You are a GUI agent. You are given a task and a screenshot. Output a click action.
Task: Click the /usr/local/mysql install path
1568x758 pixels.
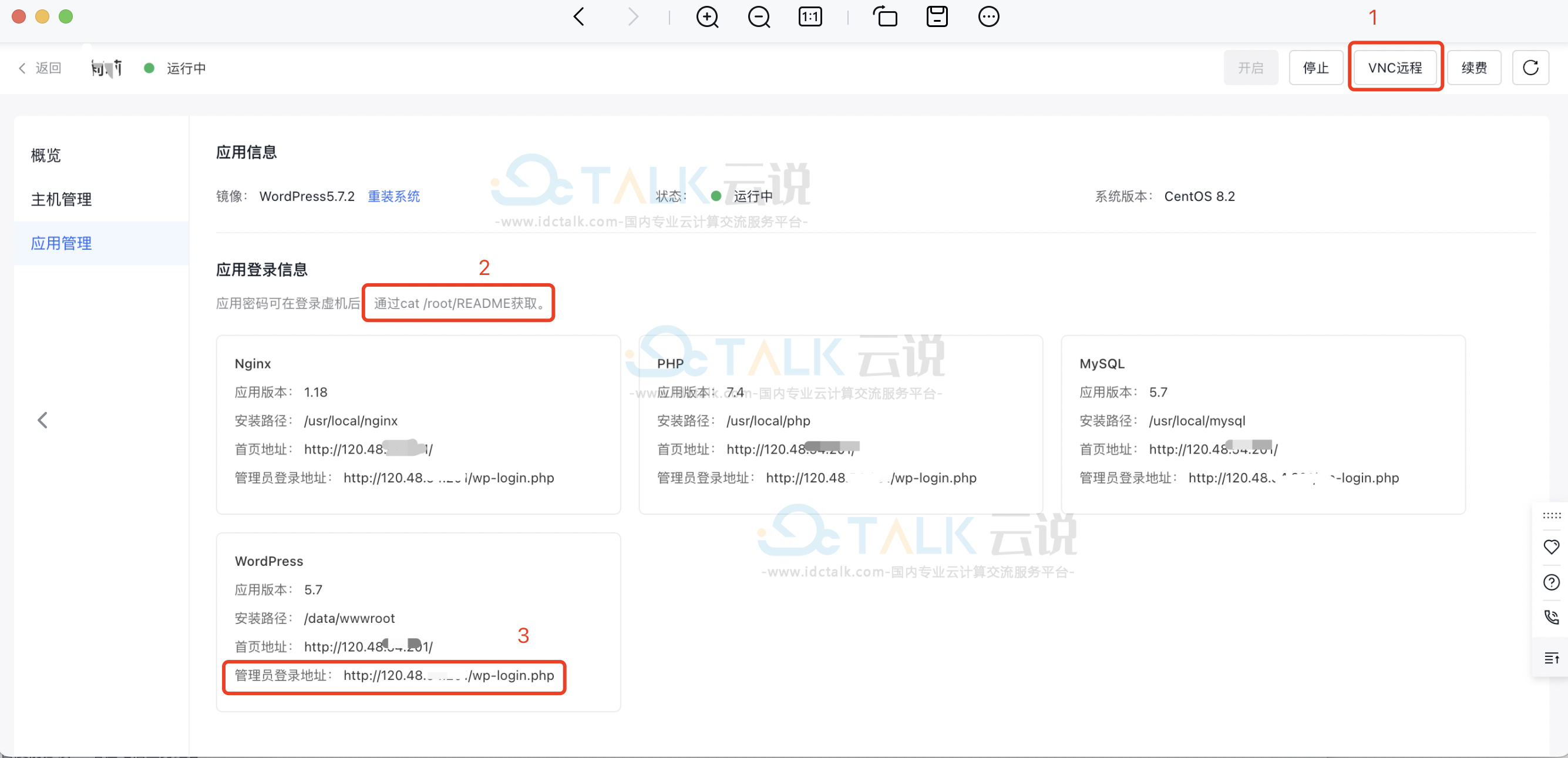coord(1197,421)
